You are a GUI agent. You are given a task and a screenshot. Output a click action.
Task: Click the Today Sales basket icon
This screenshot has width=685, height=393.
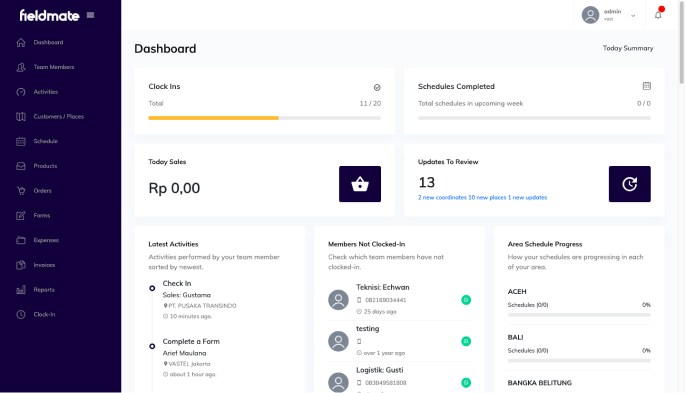[360, 184]
